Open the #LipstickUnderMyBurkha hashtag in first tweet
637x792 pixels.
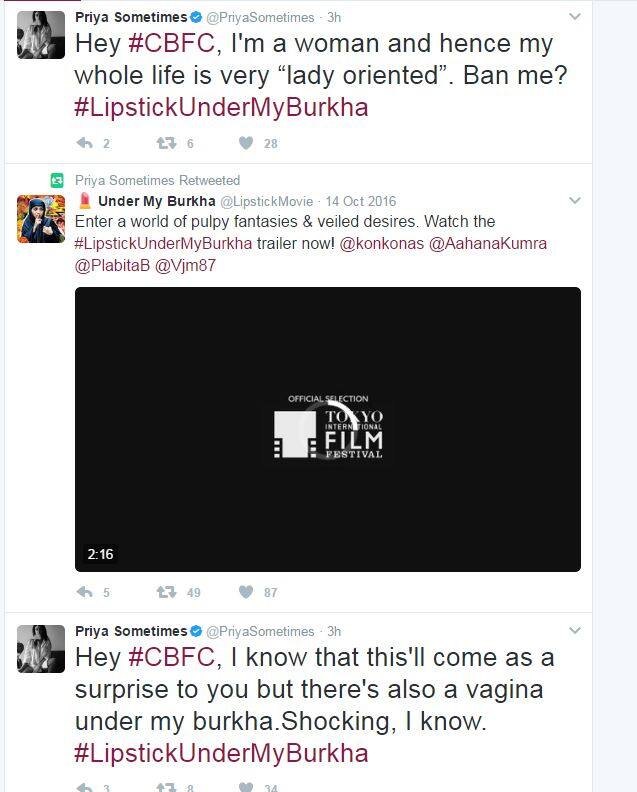[x=221, y=108]
